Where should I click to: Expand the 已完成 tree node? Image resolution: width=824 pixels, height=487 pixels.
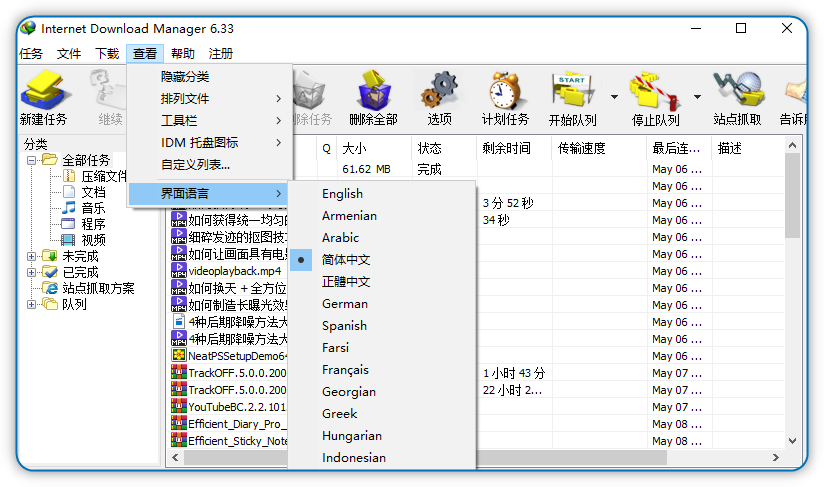point(32,272)
